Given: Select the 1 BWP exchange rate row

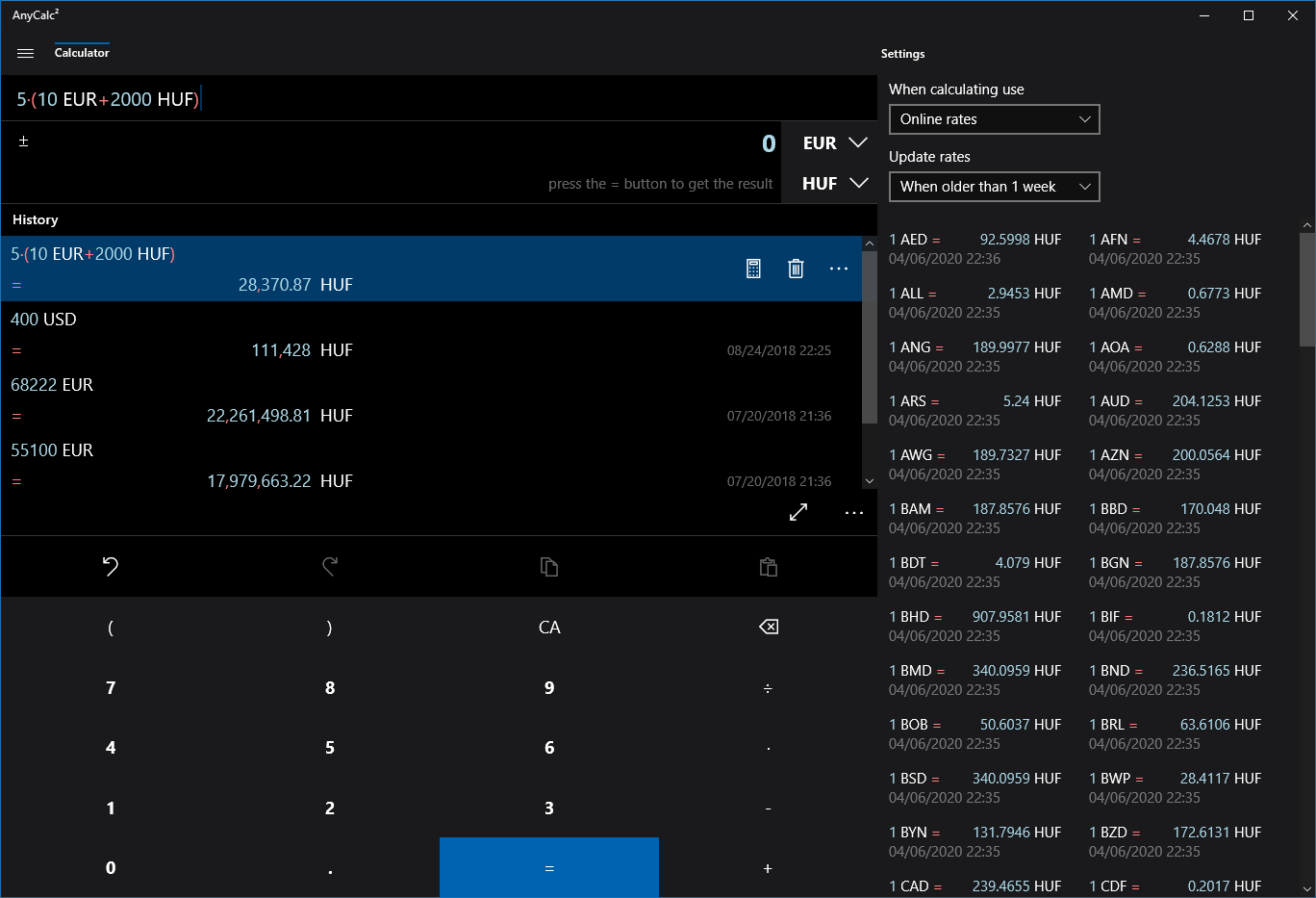Looking at the screenshot, I should pos(1176,787).
